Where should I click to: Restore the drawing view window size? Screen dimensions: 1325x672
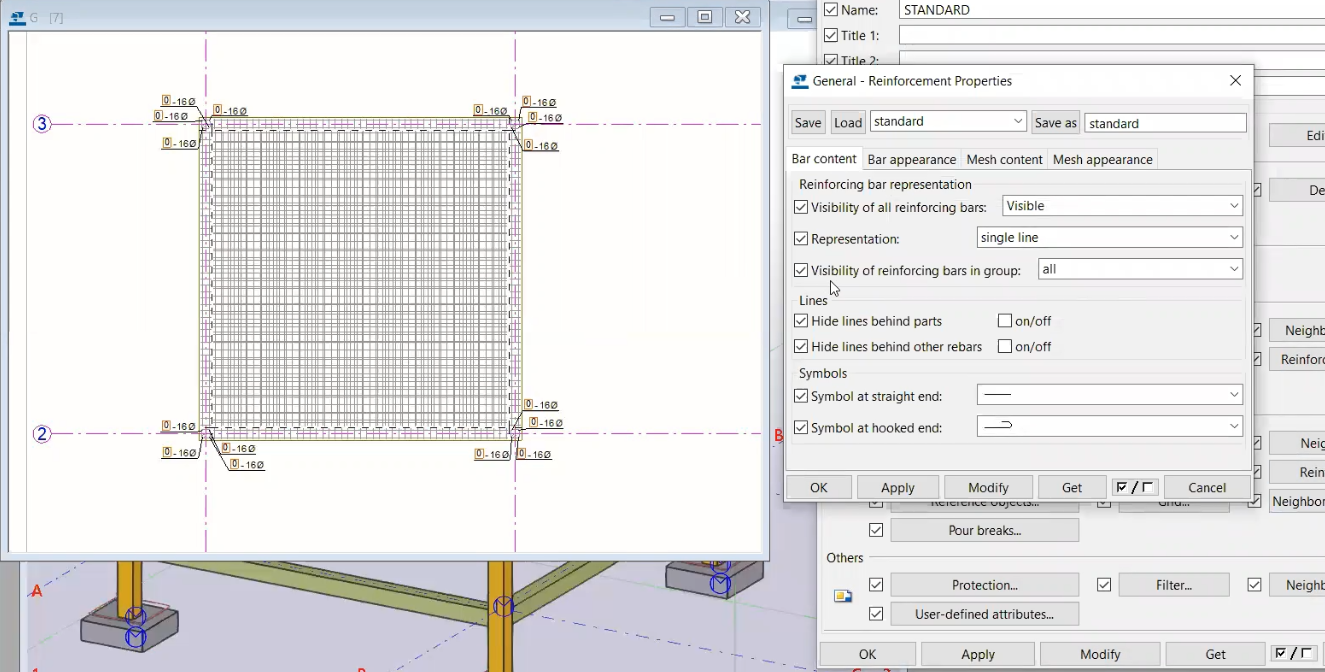click(x=704, y=17)
